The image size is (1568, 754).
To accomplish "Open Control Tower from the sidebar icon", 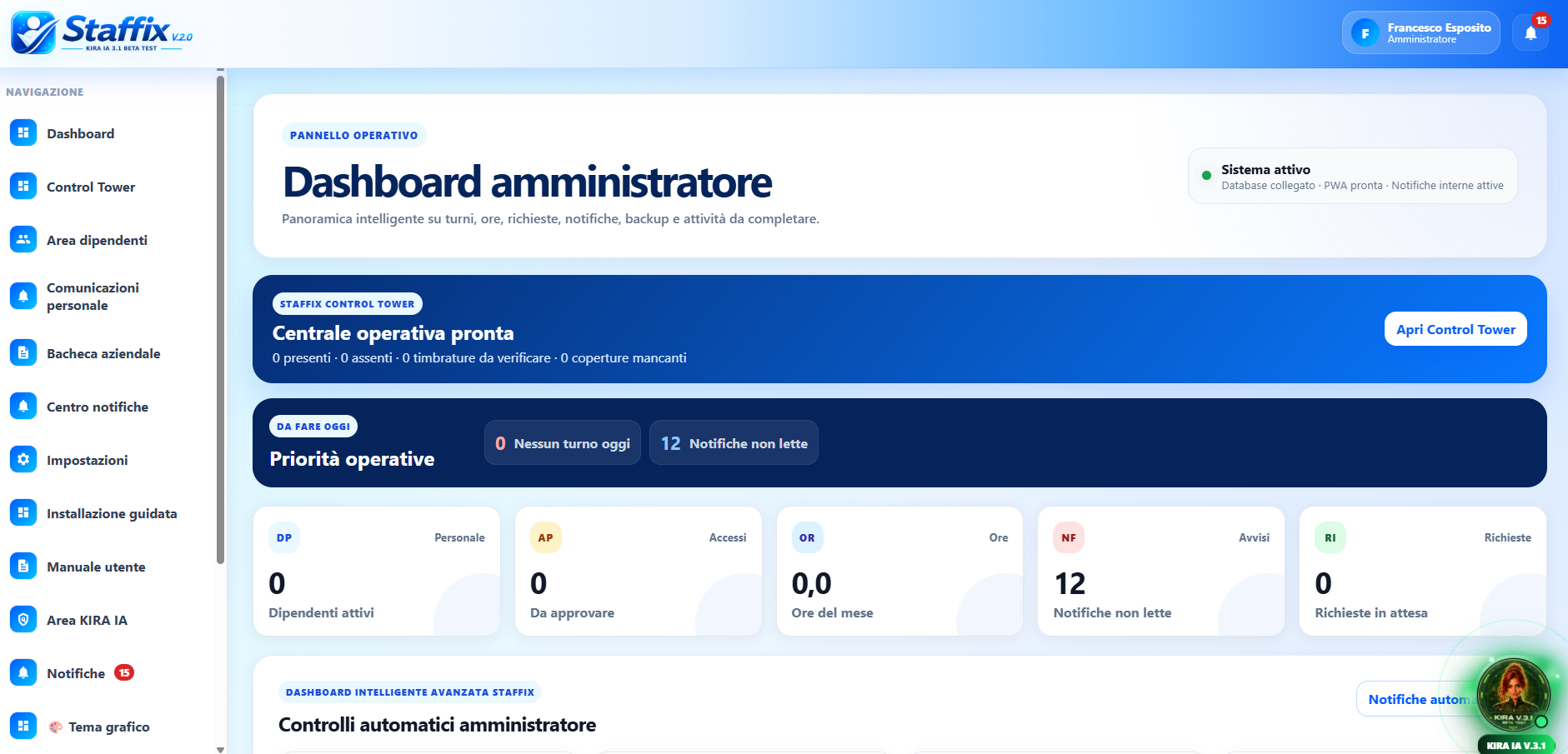I will (x=23, y=186).
